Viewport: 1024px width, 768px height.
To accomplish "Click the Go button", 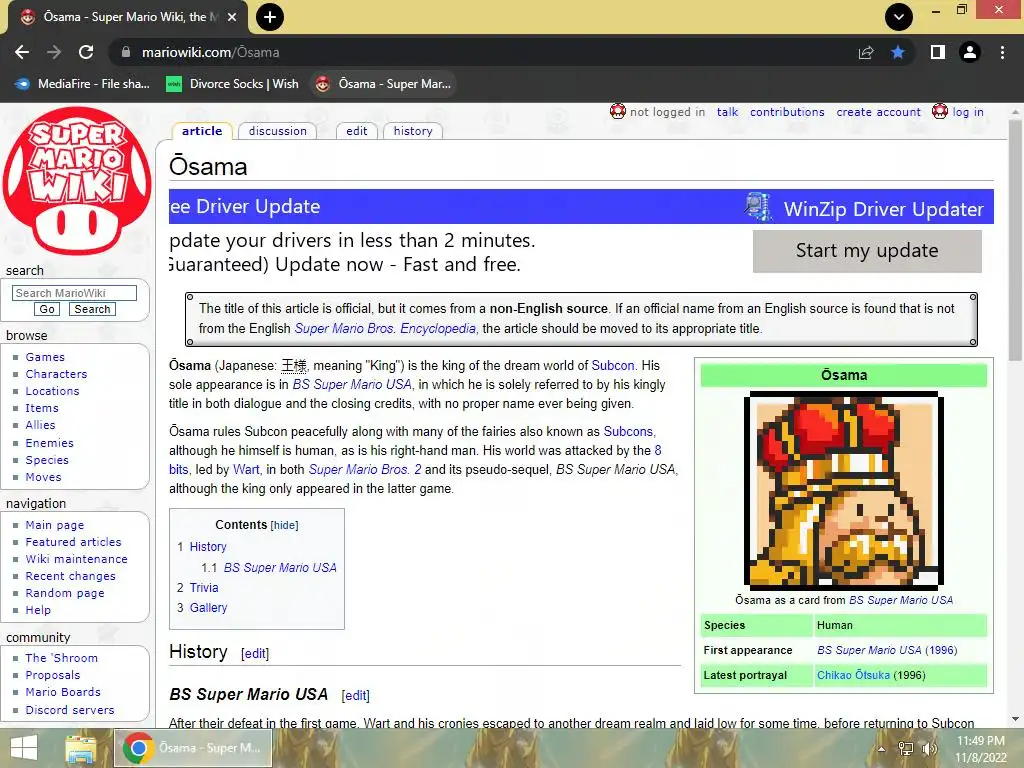I will point(47,309).
